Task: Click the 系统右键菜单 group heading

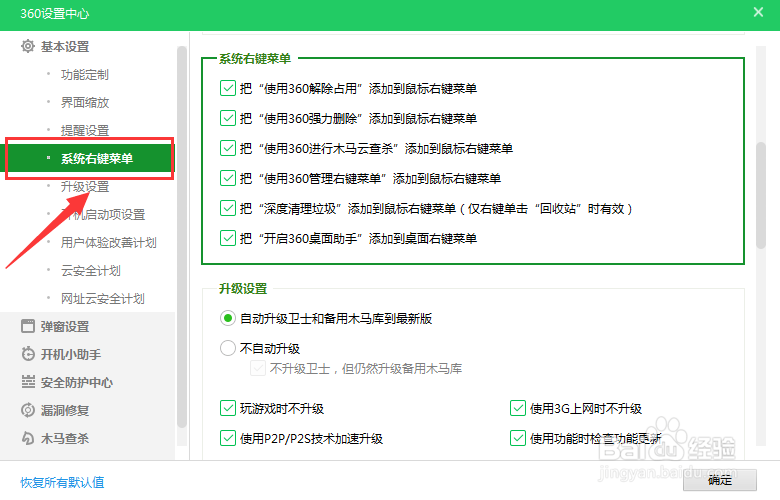Action: 255,59
